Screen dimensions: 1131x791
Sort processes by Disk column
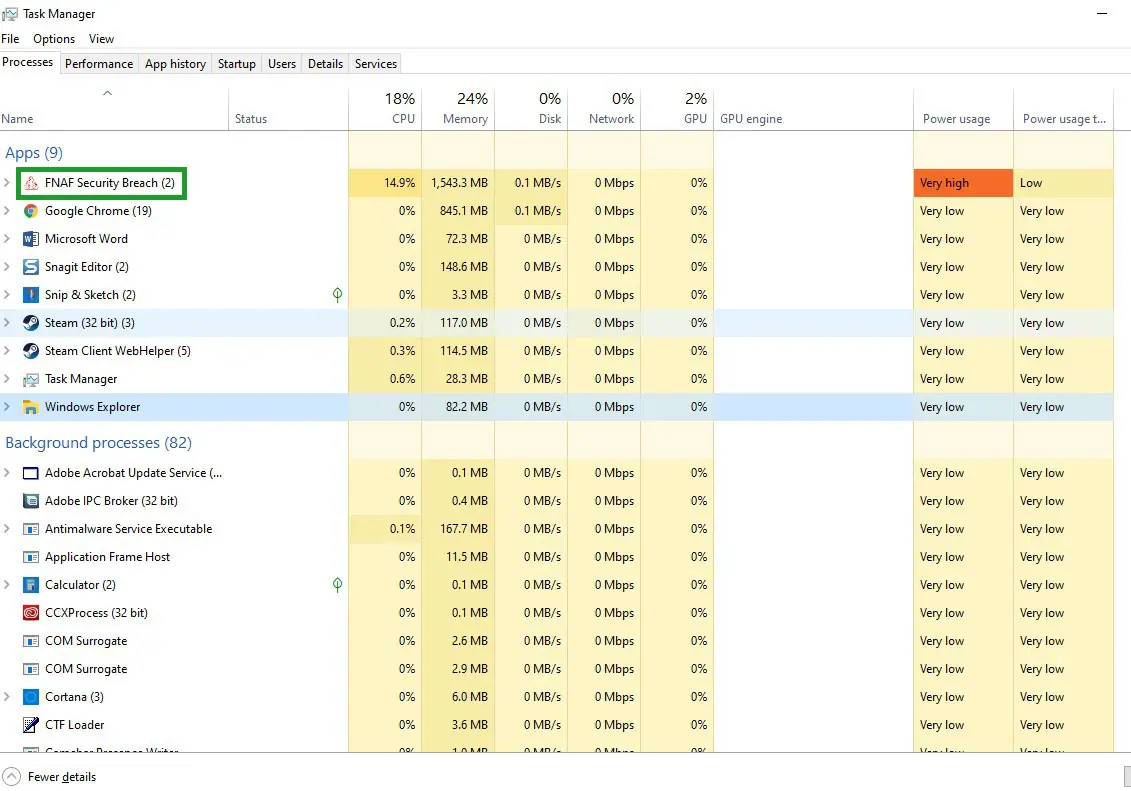click(x=532, y=109)
